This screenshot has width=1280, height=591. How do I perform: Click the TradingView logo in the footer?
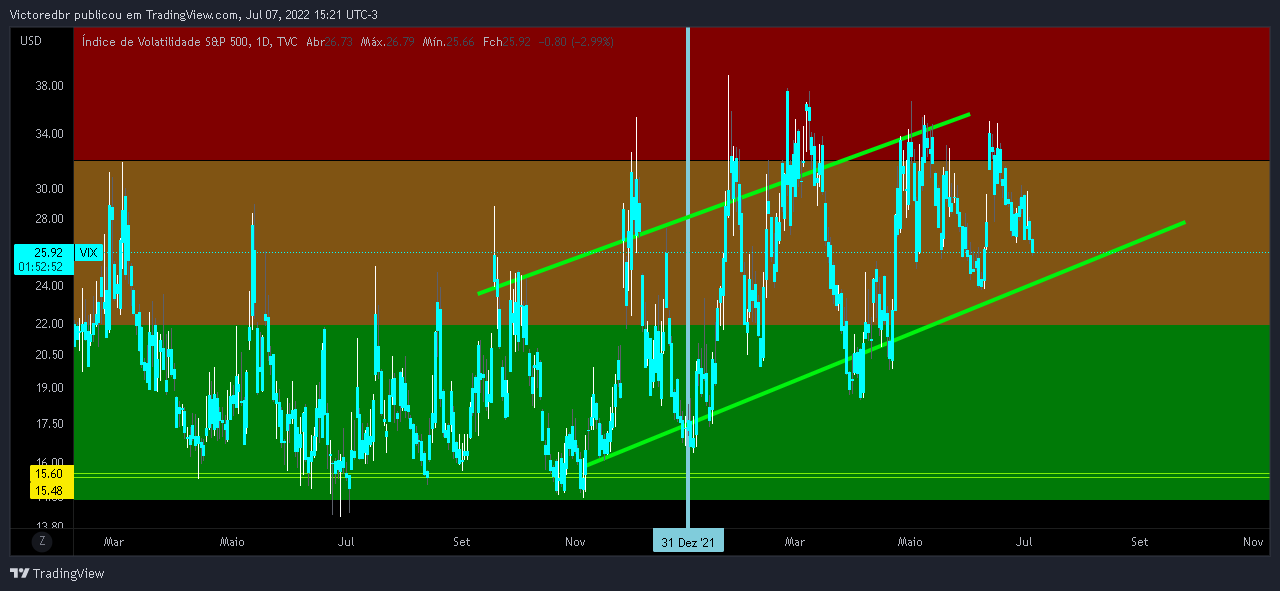(x=57, y=574)
